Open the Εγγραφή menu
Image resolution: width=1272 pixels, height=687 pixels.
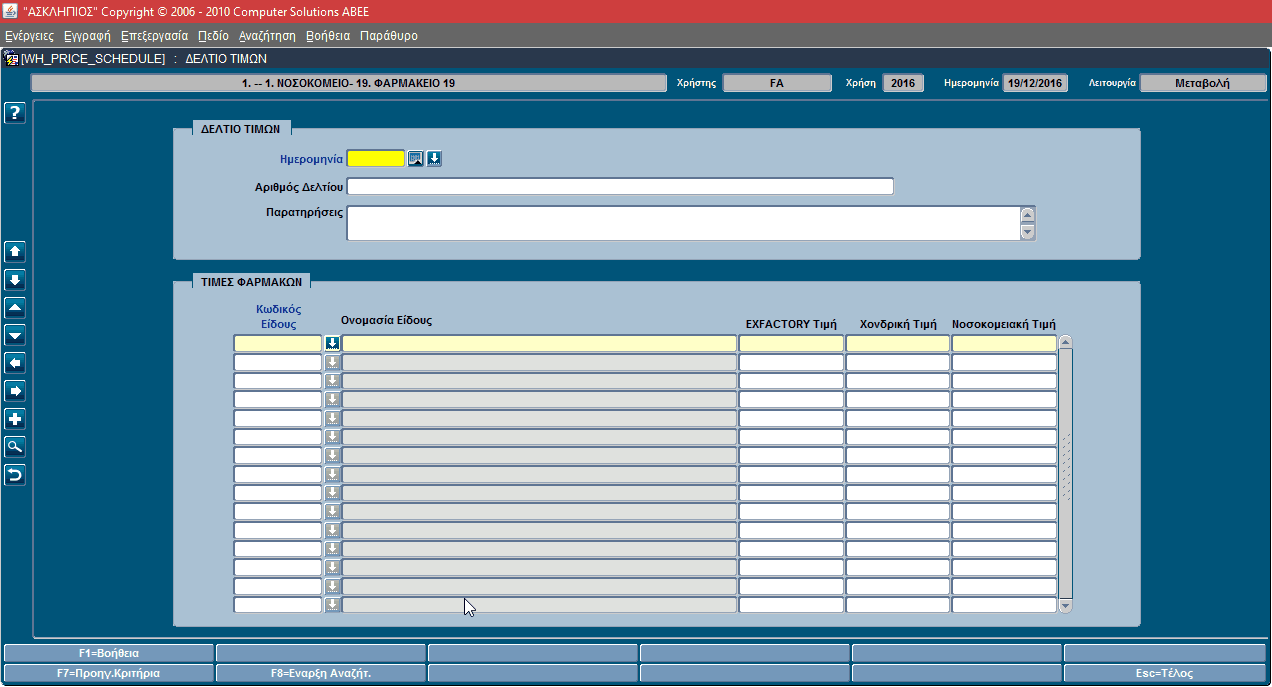[87, 35]
